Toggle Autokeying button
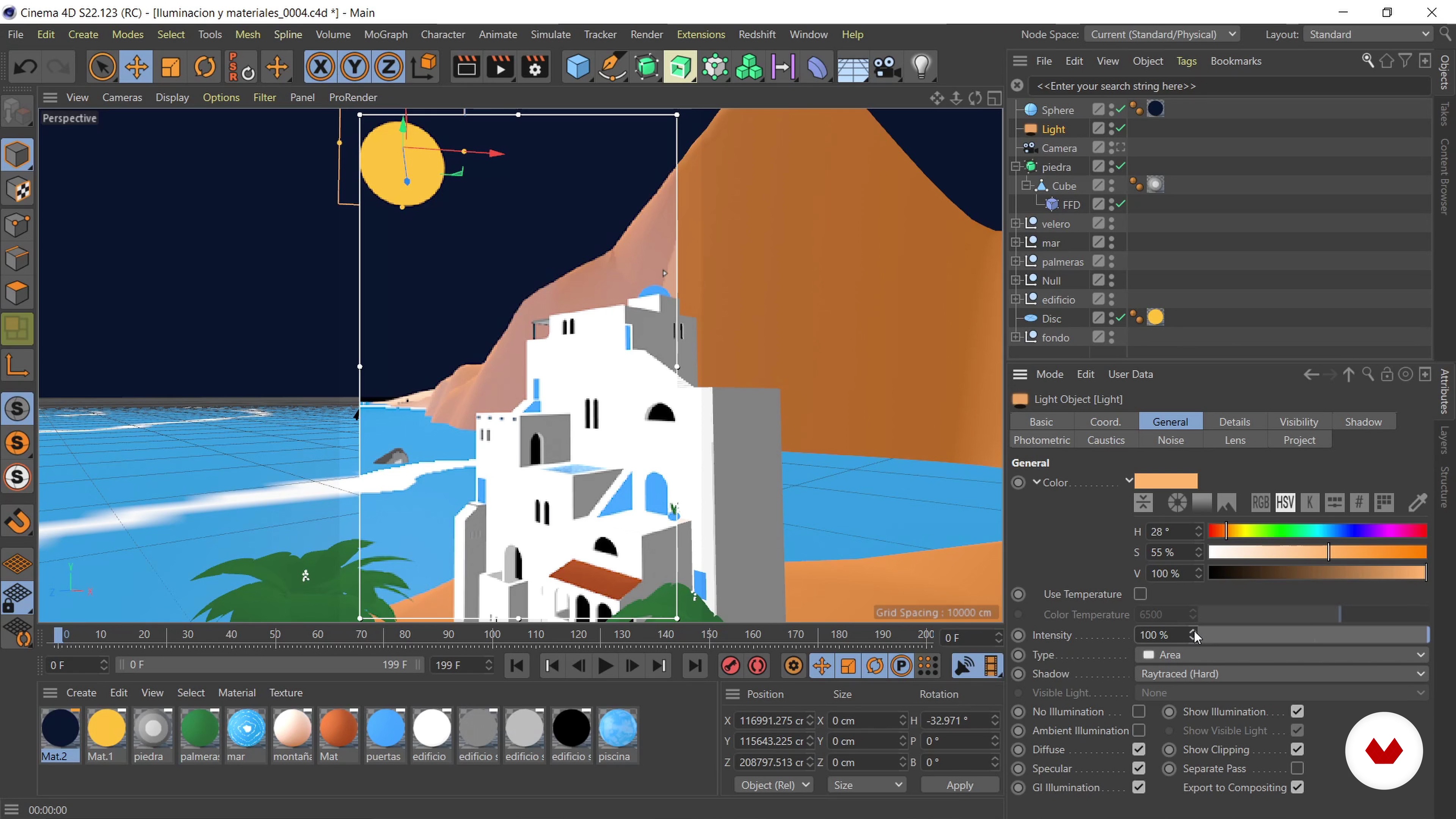This screenshot has height=819, width=1456. pos(758,665)
